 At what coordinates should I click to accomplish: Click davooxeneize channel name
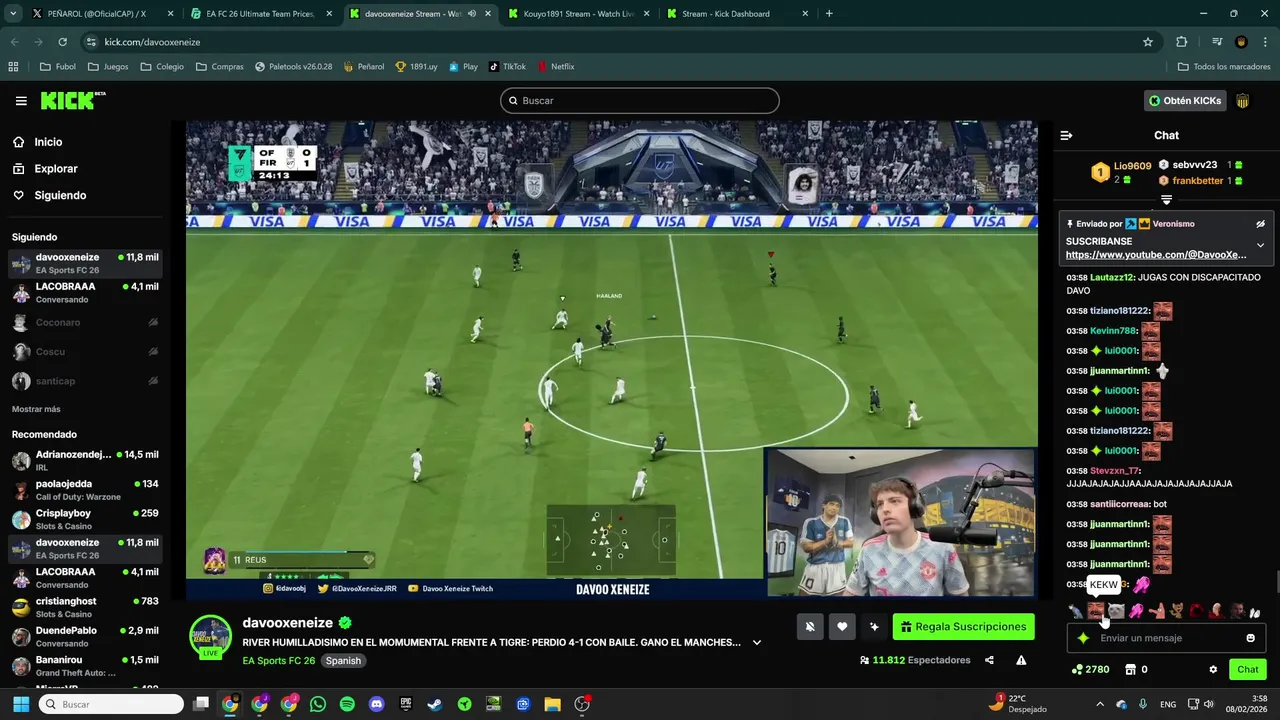pyautogui.click(x=287, y=623)
